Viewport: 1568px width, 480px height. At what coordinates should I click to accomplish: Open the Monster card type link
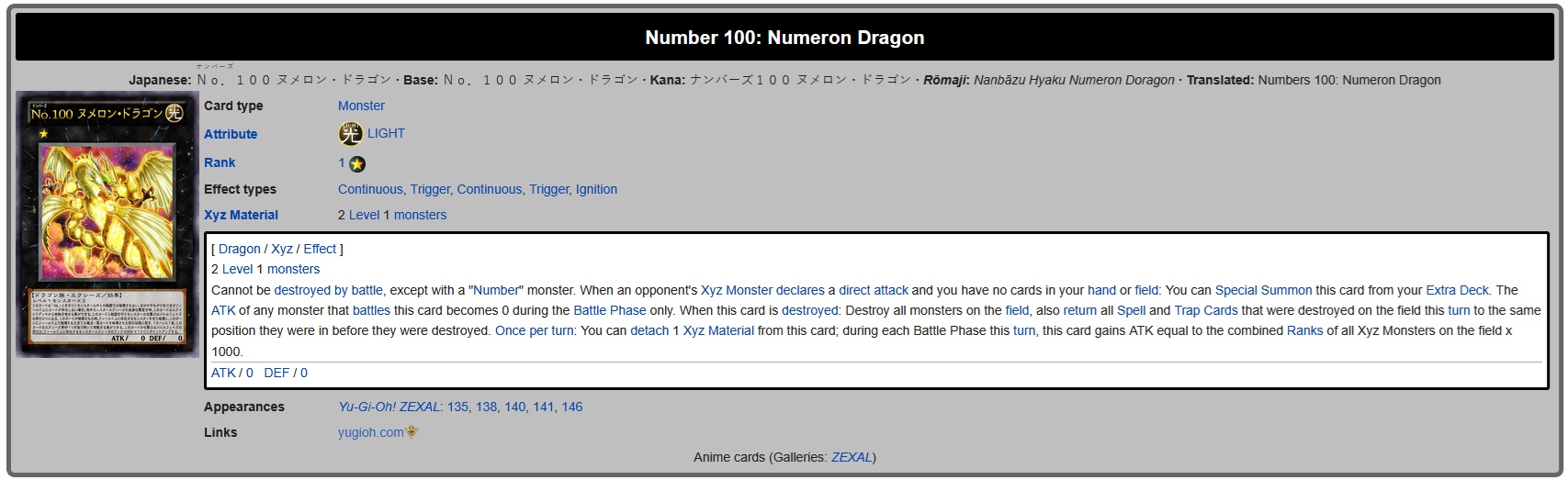coord(361,106)
